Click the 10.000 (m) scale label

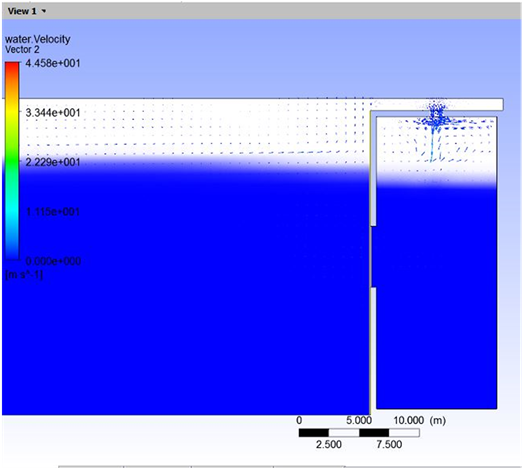pyautogui.click(x=420, y=420)
